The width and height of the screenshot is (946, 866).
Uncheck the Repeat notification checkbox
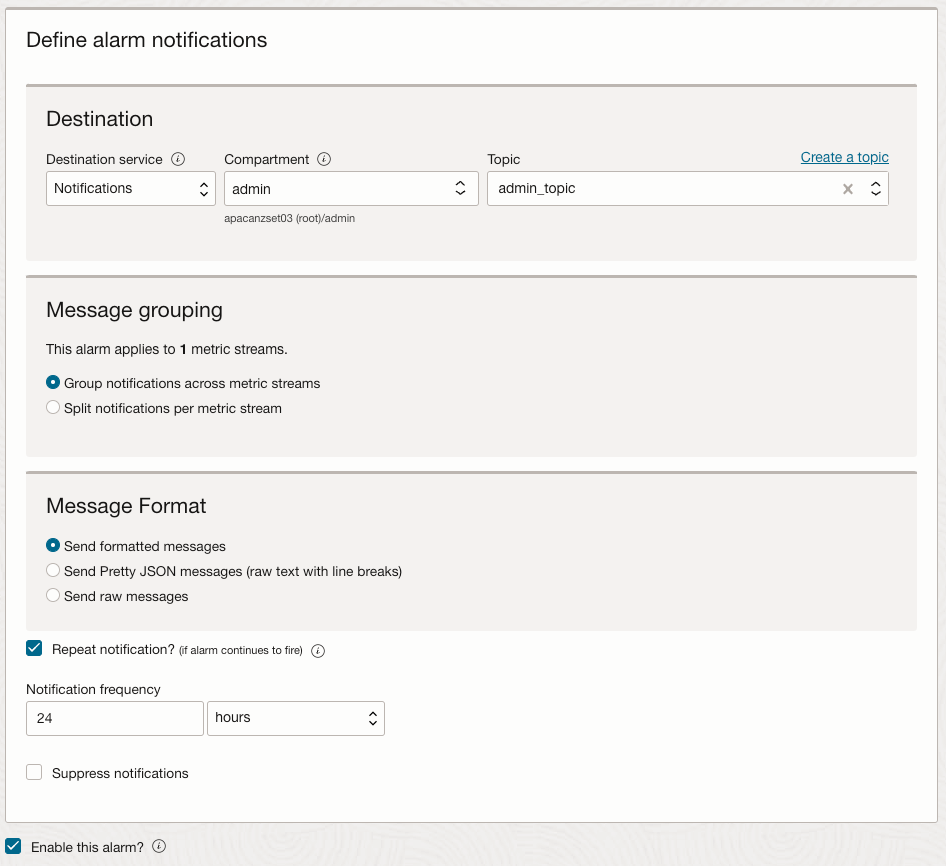(35, 649)
